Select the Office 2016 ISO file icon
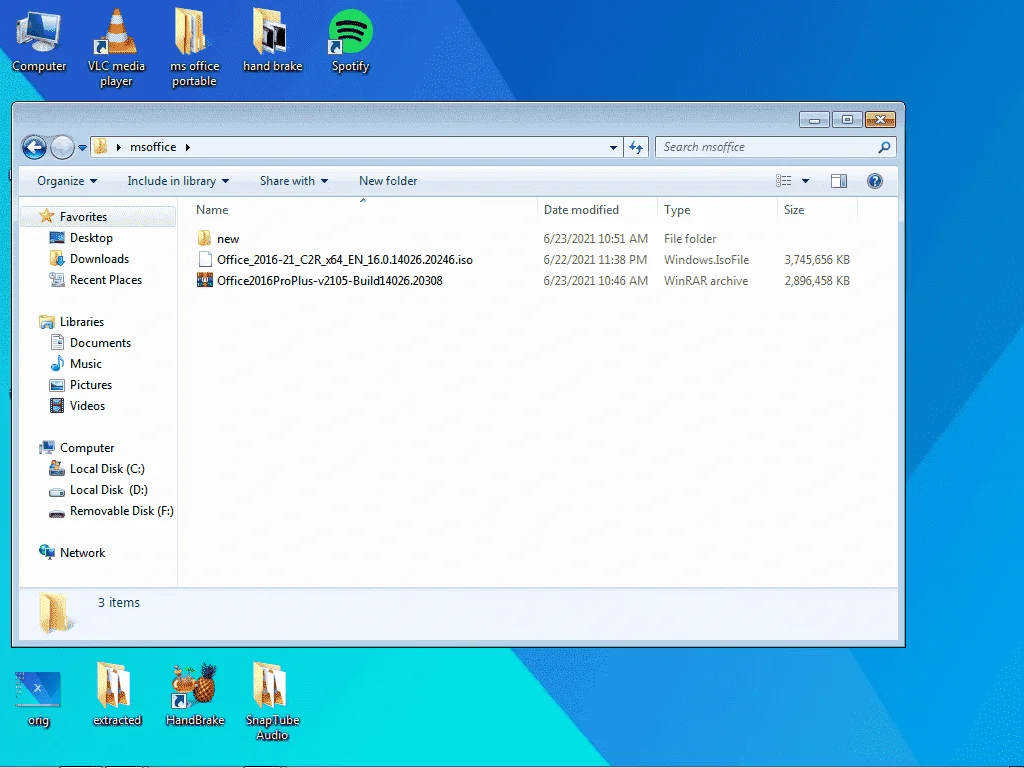The image size is (1024, 768). 205,259
